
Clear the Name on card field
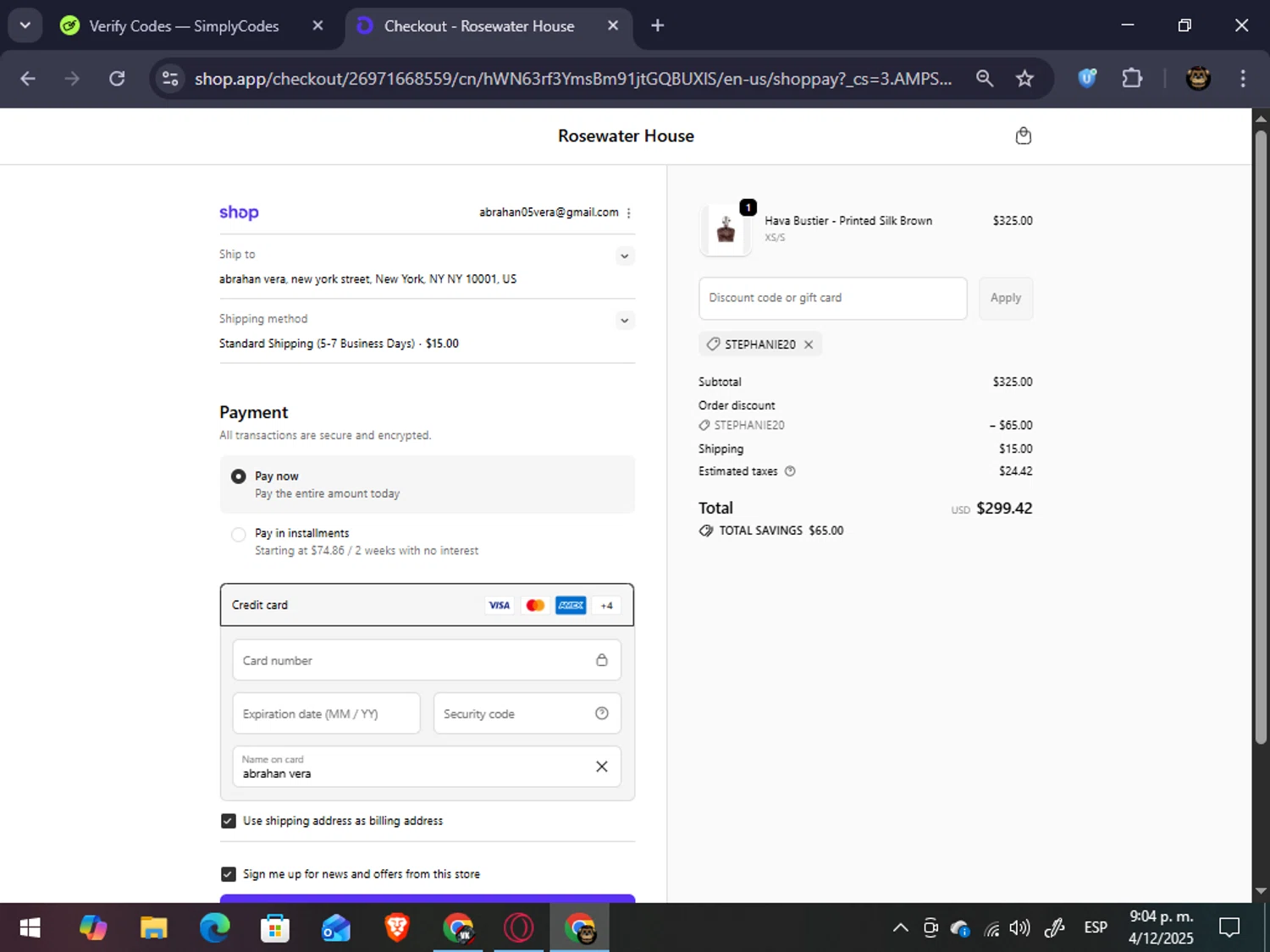601,767
